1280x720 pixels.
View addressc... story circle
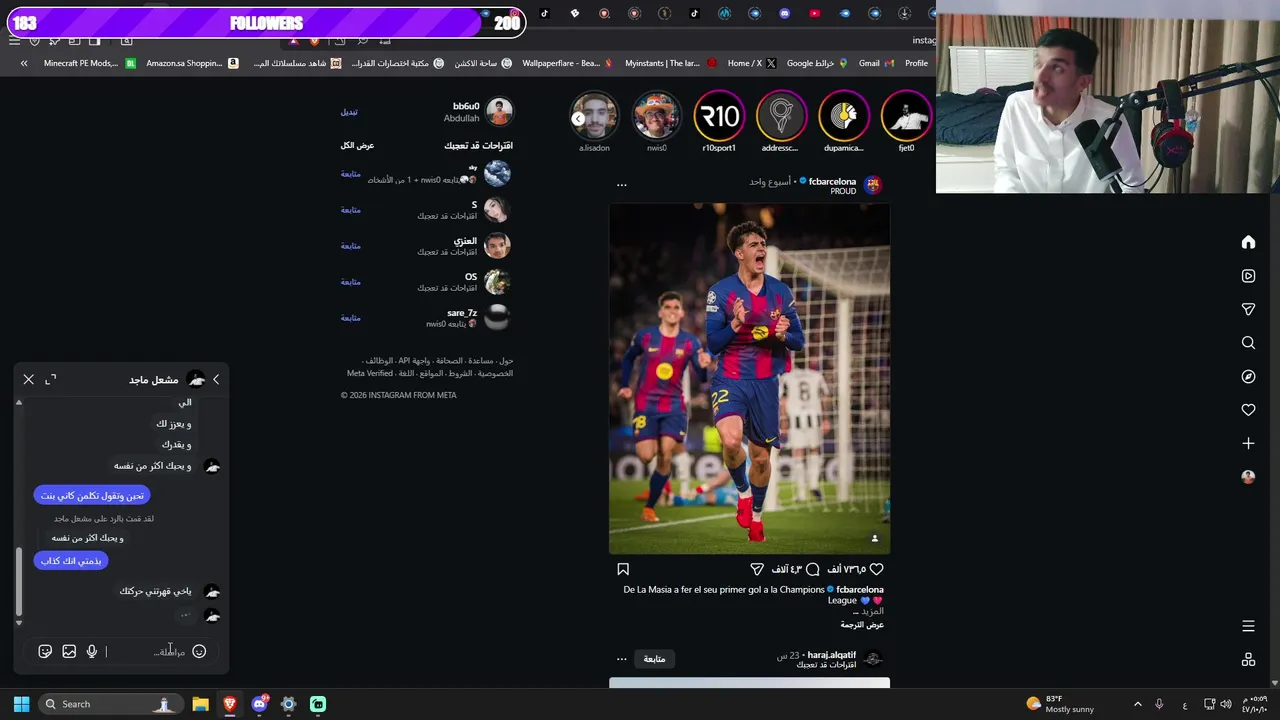(781, 118)
